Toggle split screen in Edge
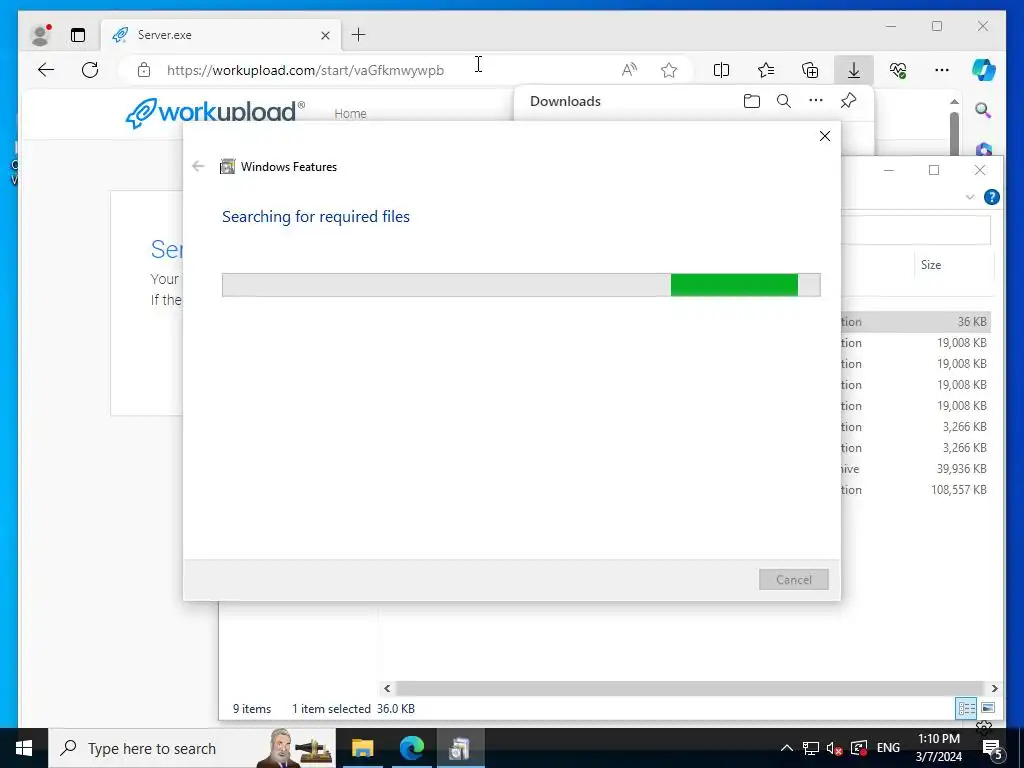 click(722, 70)
